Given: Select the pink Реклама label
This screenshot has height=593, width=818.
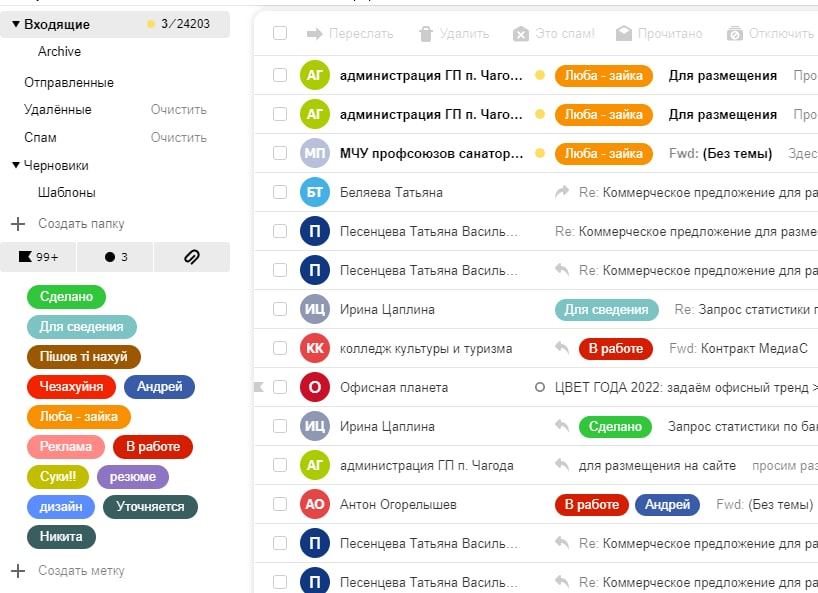Looking at the screenshot, I should (66, 447).
